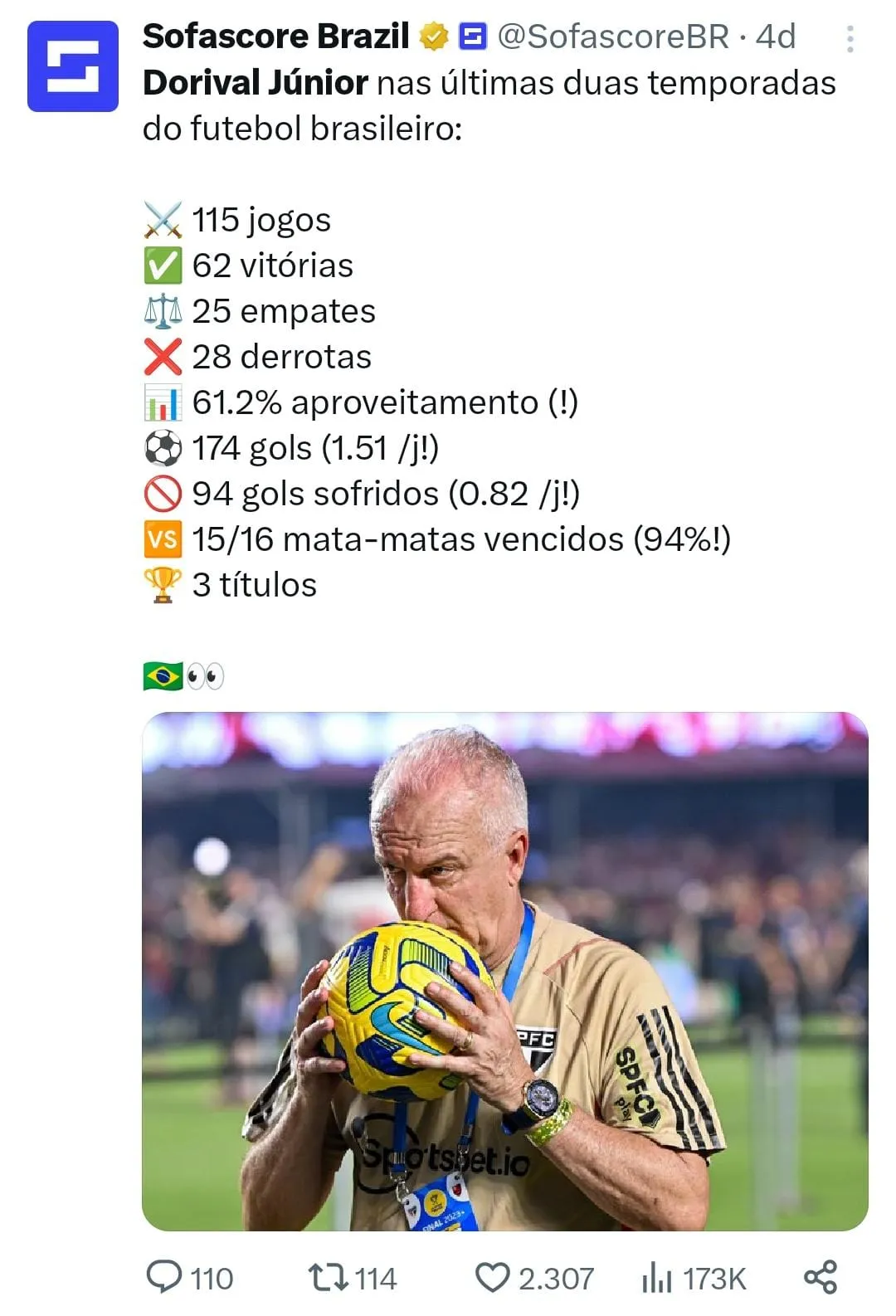Reply using the comment bubble icon
The height and width of the screenshot is (1316, 896).
[x=163, y=1278]
